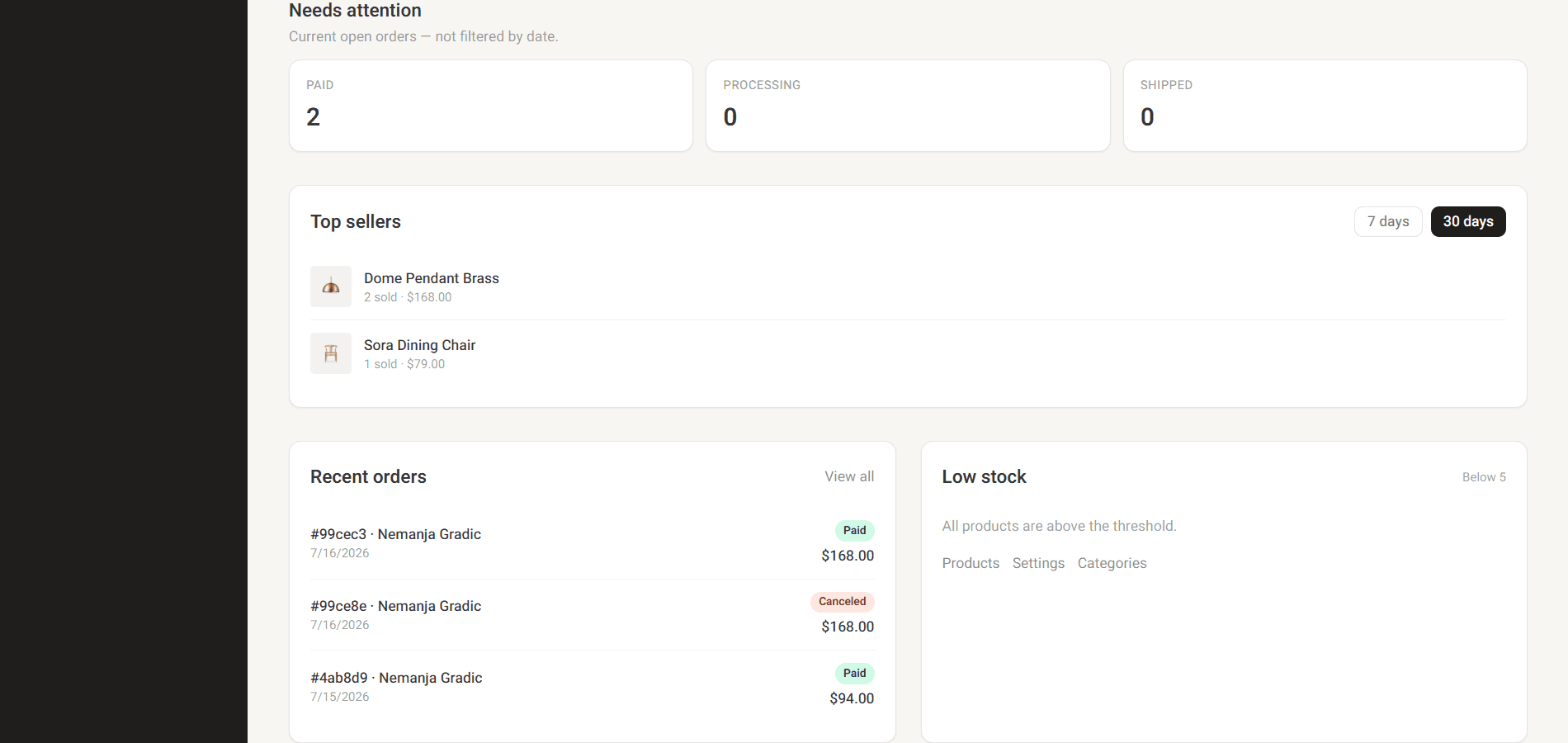Open View all recent orders
Viewport: 1568px width, 743px height.
click(x=849, y=476)
